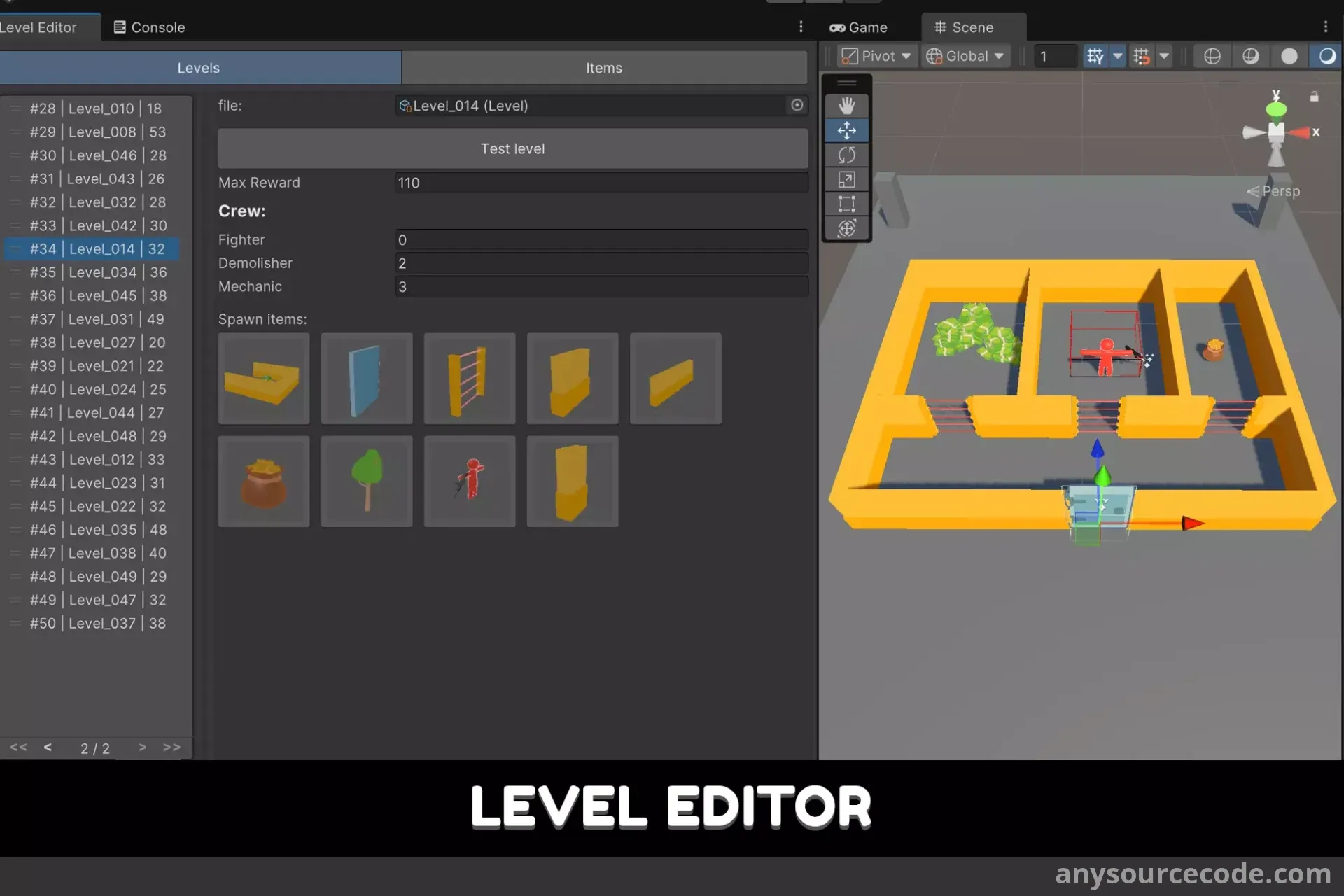Open the Global rotation dropdown
The width and height of the screenshot is (1344, 896).
pos(966,56)
